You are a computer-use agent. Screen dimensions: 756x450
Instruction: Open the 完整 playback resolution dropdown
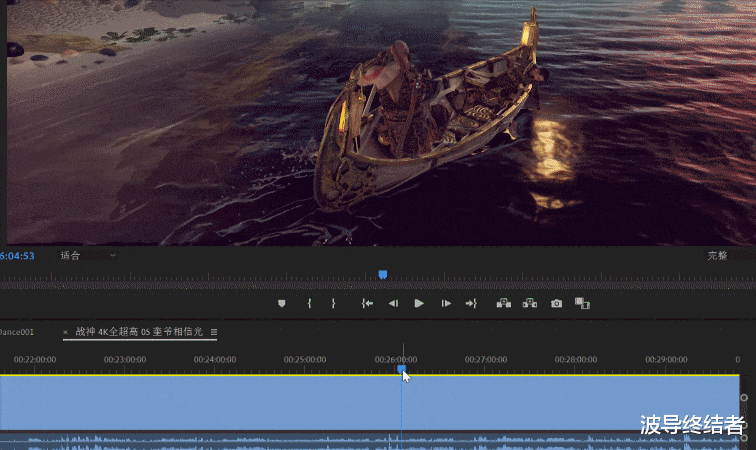tap(723, 256)
